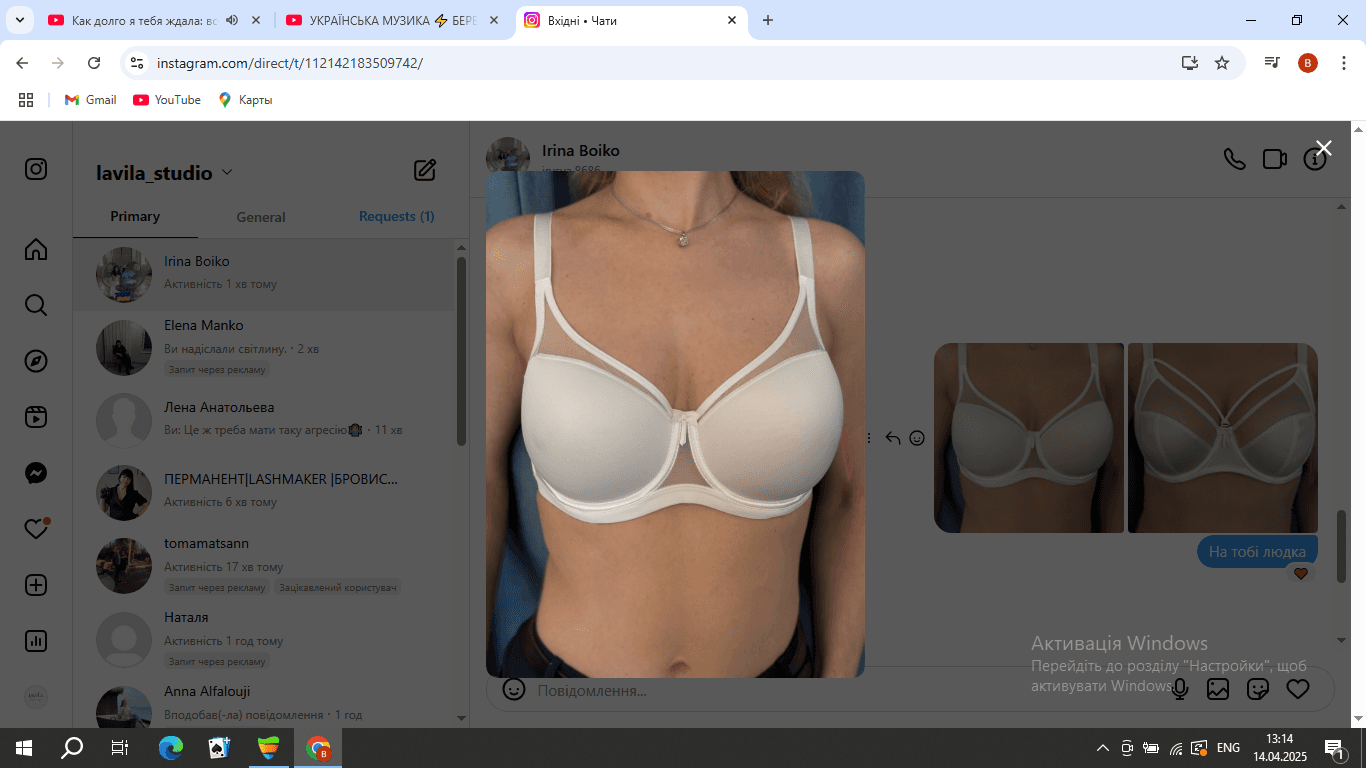Compose a new message with pencil icon
Image resolution: width=1366 pixels, height=768 pixels.
(425, 170)
